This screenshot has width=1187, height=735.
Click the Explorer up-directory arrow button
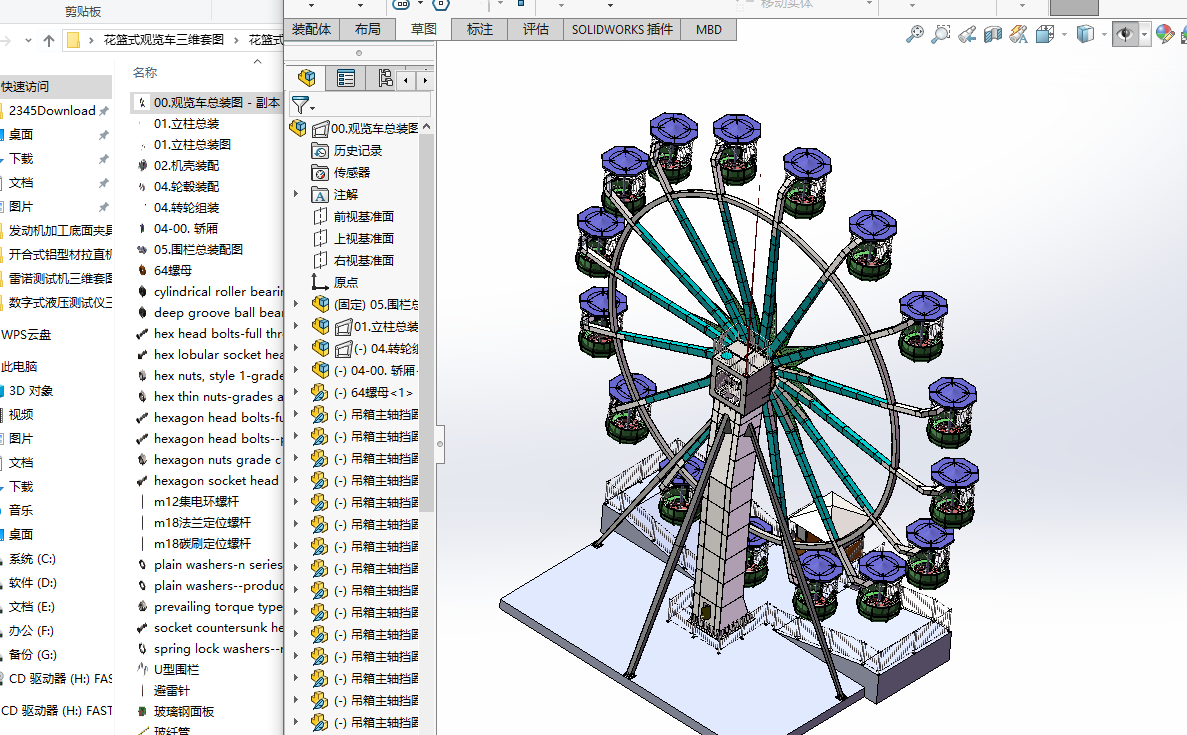(x=49, y=41)
